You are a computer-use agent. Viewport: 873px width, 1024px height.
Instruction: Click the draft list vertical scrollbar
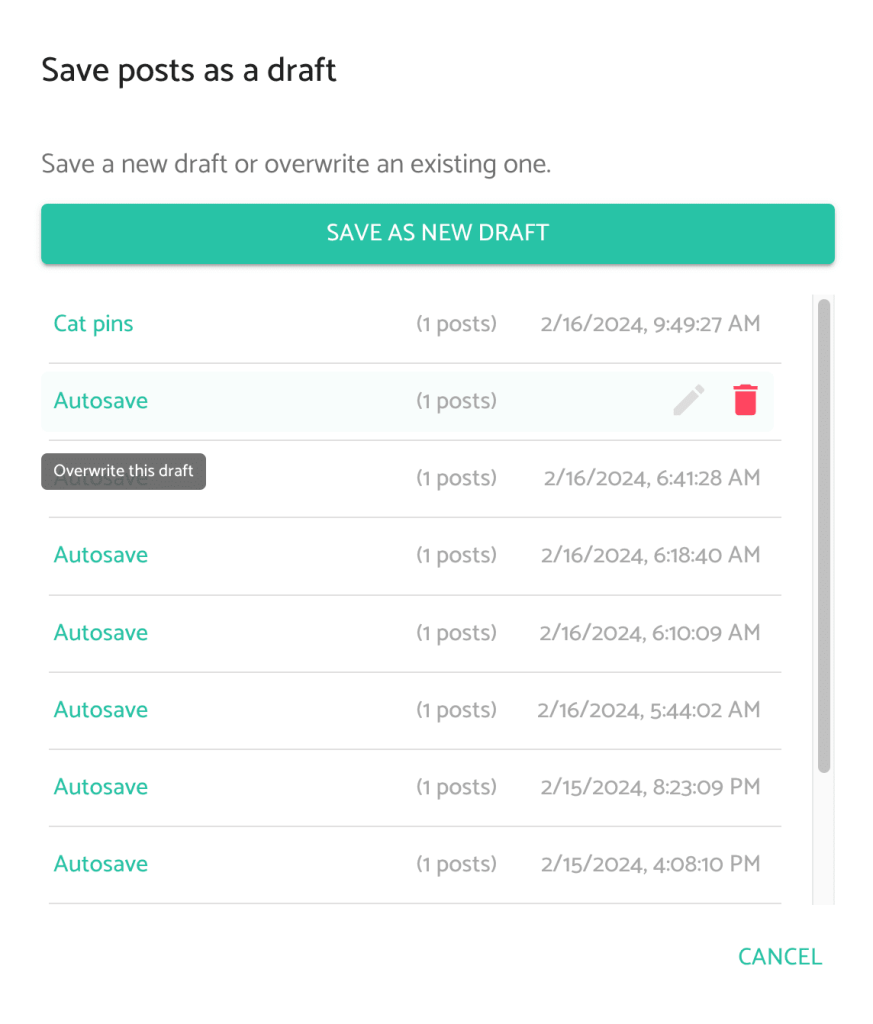824,535
